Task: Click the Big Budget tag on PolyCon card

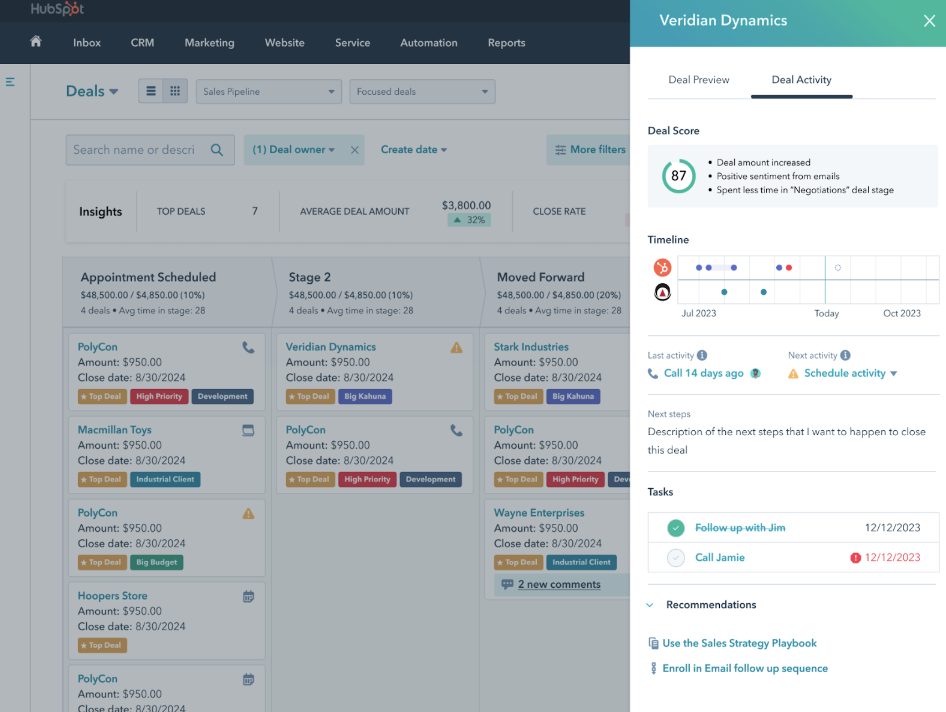Action: (157, 562)
